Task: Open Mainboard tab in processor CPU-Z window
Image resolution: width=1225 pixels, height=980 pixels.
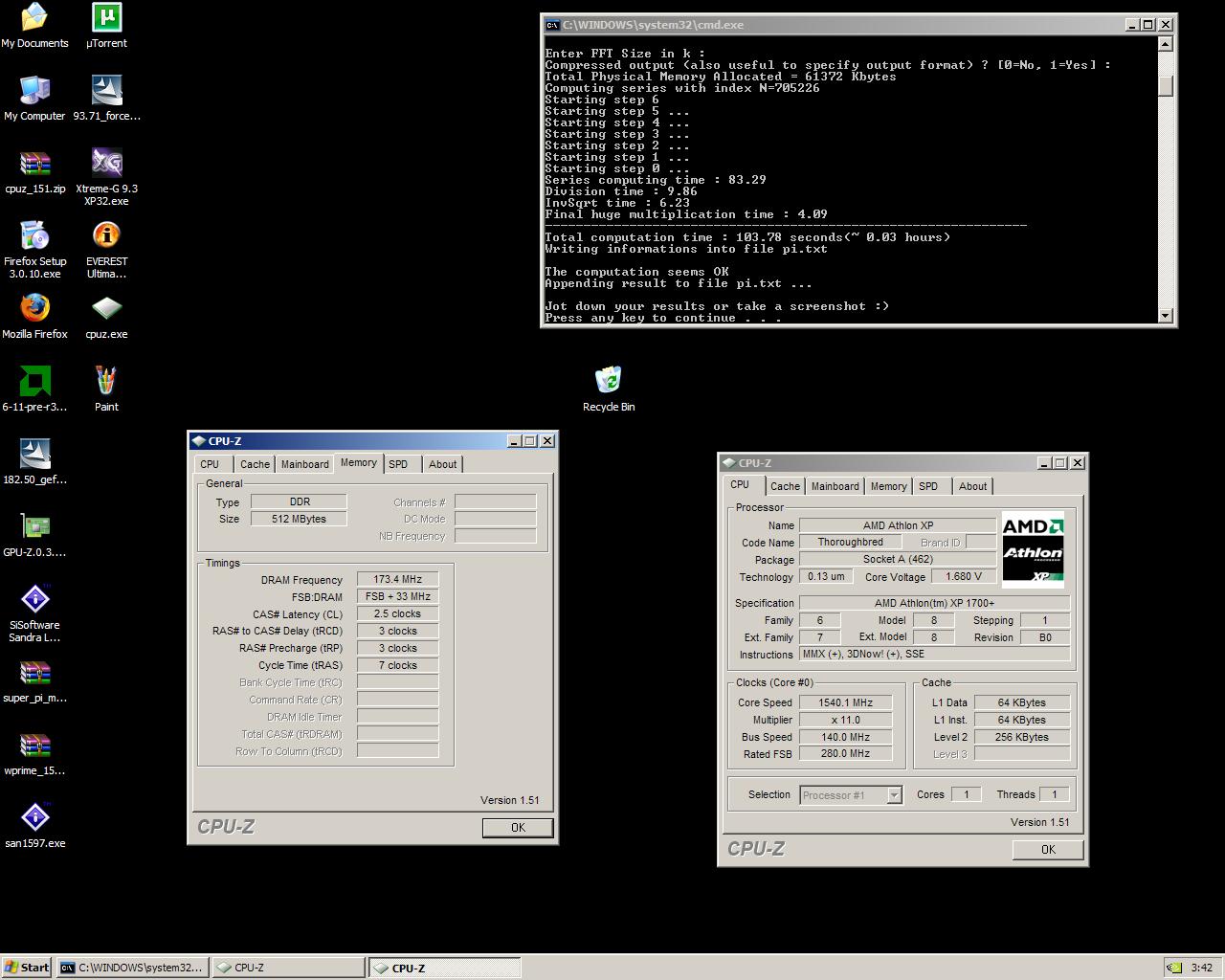Action: coord(835,486)
